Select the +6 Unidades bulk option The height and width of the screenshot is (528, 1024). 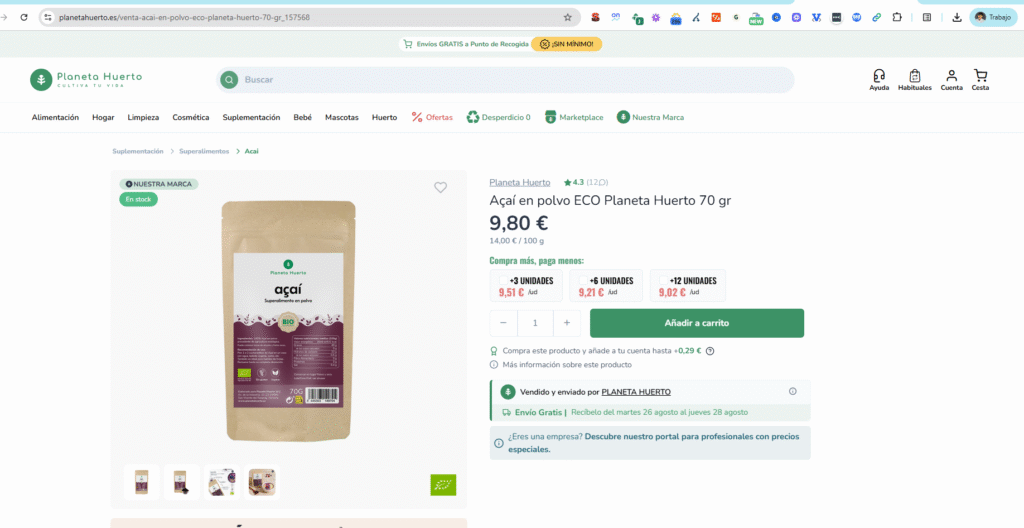(x=606, y=286)
